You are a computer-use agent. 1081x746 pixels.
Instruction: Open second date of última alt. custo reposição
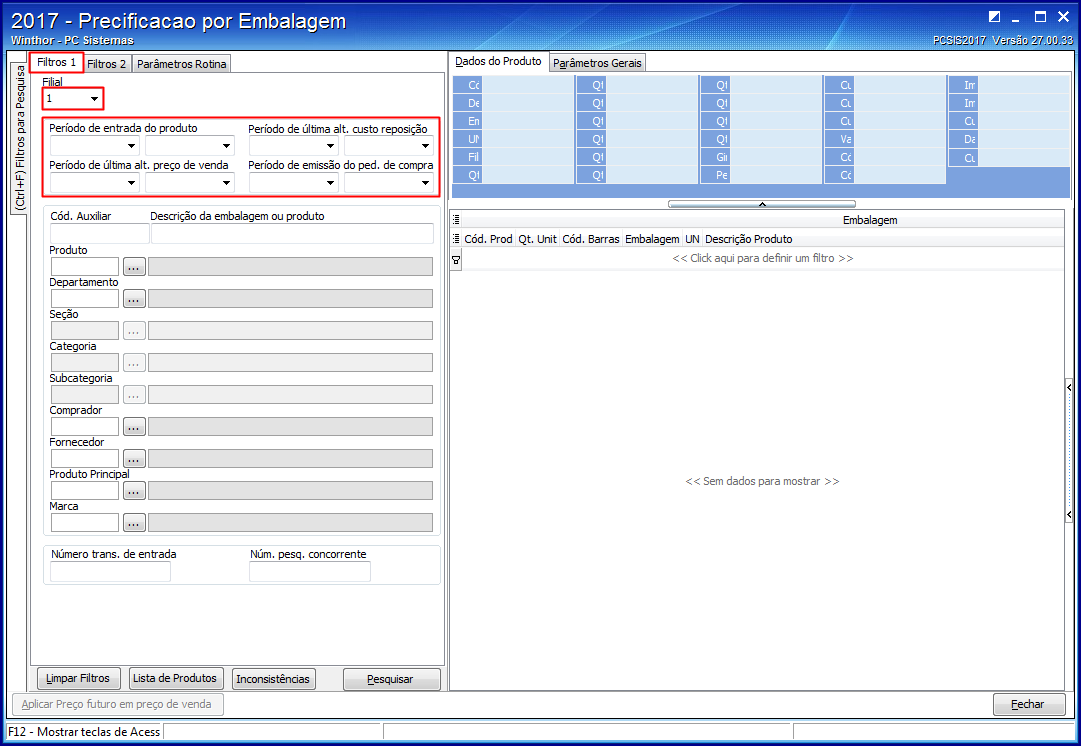[425, 145]
